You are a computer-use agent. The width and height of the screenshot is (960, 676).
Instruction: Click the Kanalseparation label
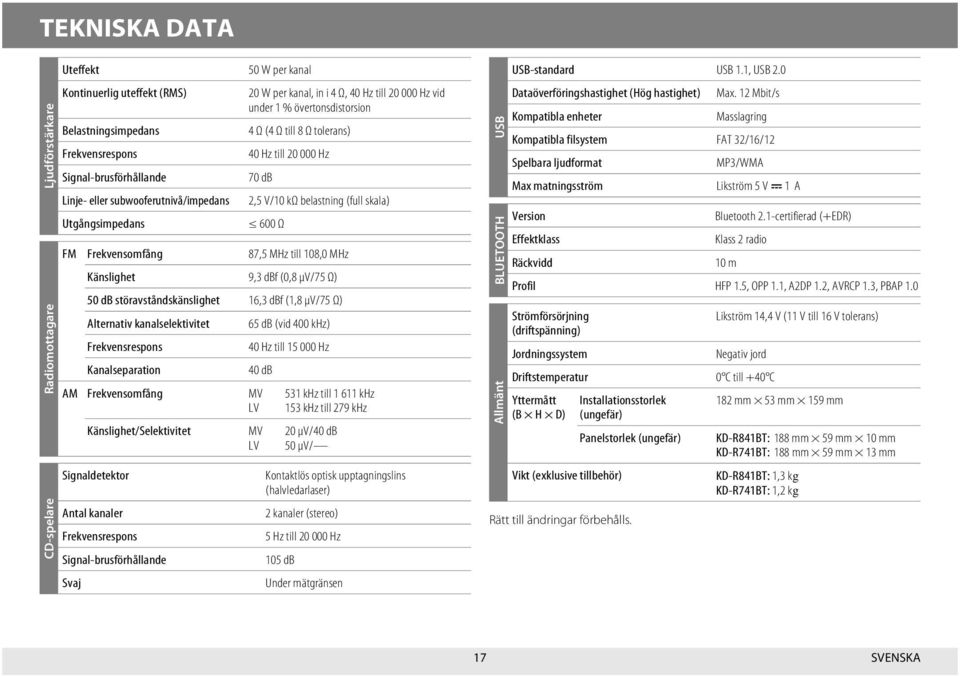click(124, 370)
